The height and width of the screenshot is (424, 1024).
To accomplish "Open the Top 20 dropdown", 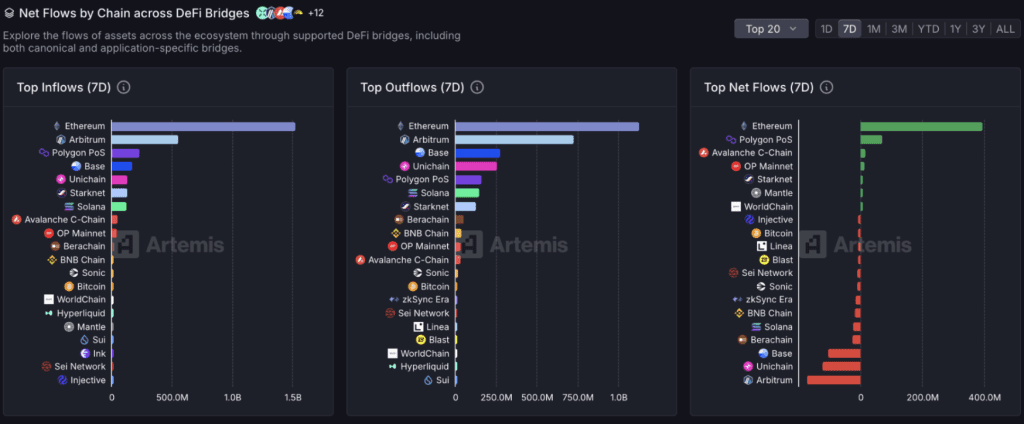I will (772, 29).
